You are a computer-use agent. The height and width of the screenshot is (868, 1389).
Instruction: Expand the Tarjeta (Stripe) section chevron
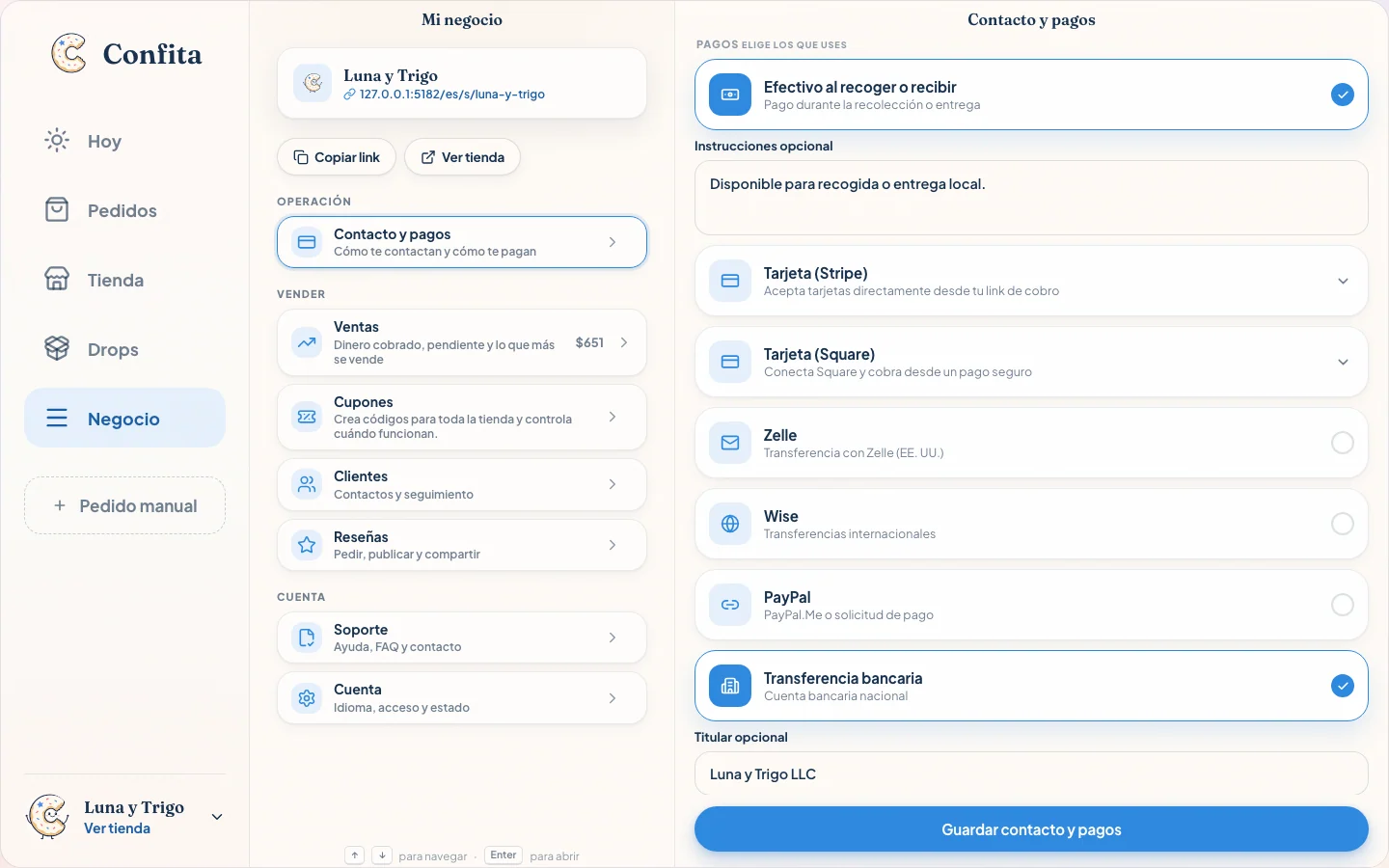click(1343, 281)
